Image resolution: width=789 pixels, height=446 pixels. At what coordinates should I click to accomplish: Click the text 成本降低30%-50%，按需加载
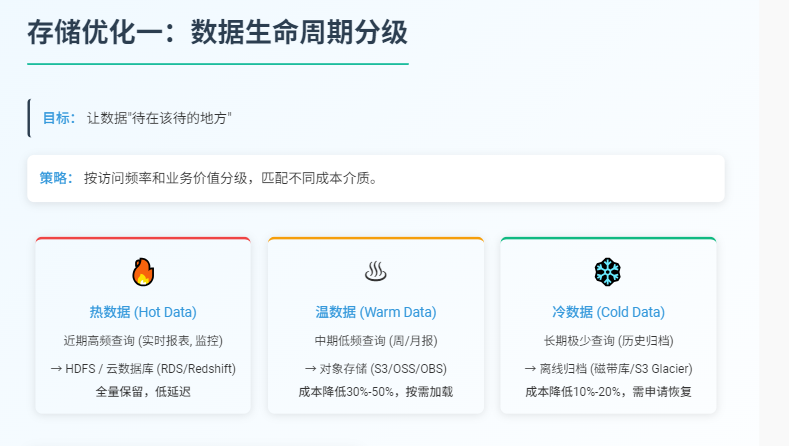tap(375, 392)
